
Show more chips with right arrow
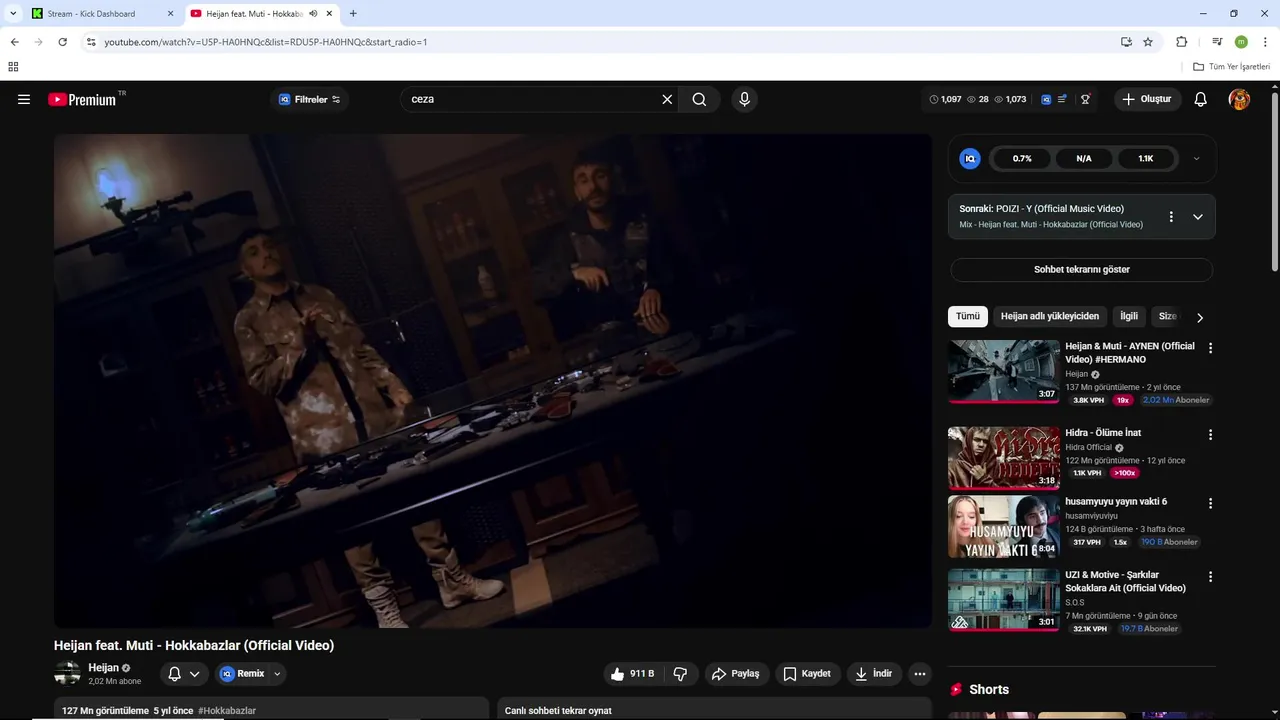coord(1200,317)
